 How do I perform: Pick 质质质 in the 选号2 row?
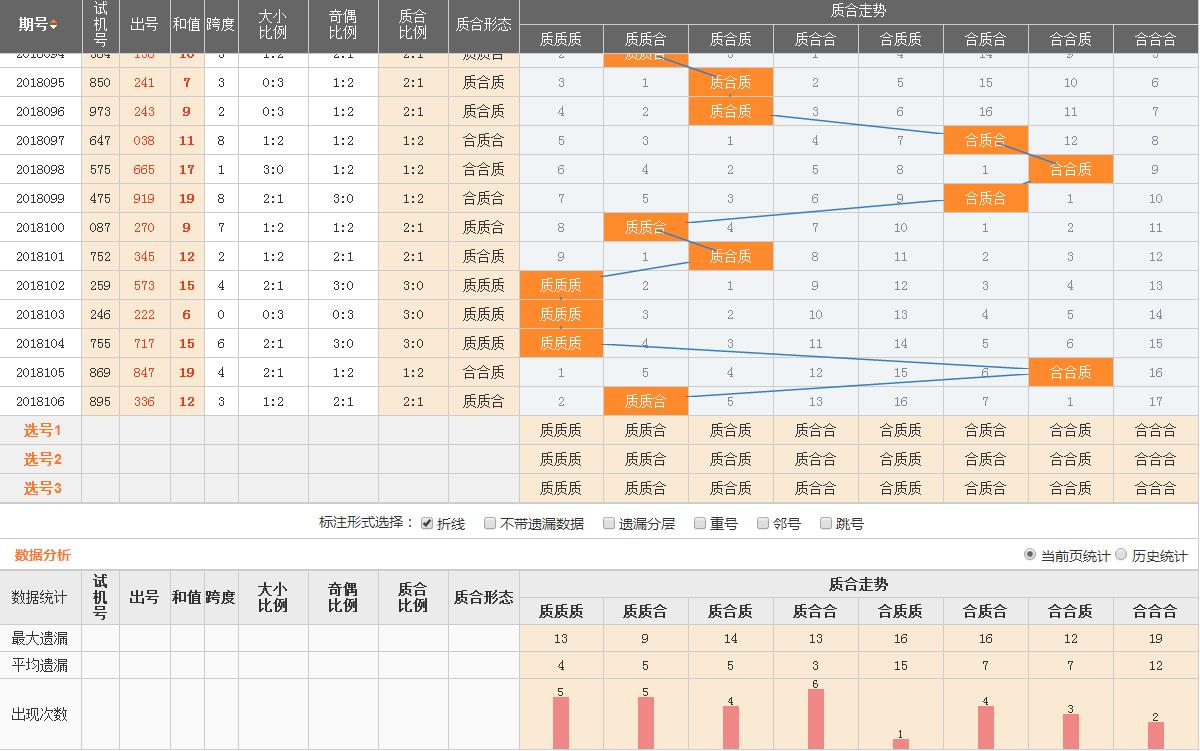[561, 460]
